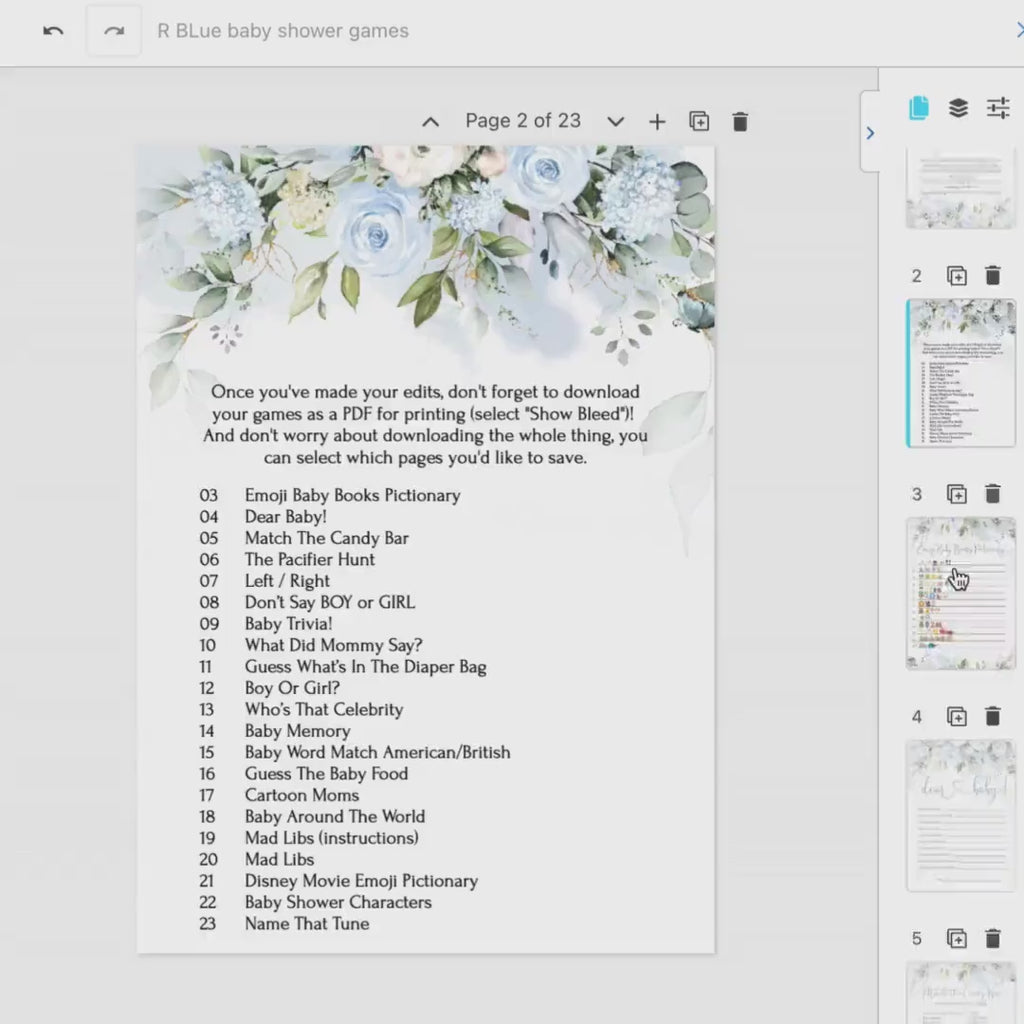The height and width of the screenshot is (1024, 1024).
Task: Edit the R BLue baby shower games title
Action: click(280, 30)
